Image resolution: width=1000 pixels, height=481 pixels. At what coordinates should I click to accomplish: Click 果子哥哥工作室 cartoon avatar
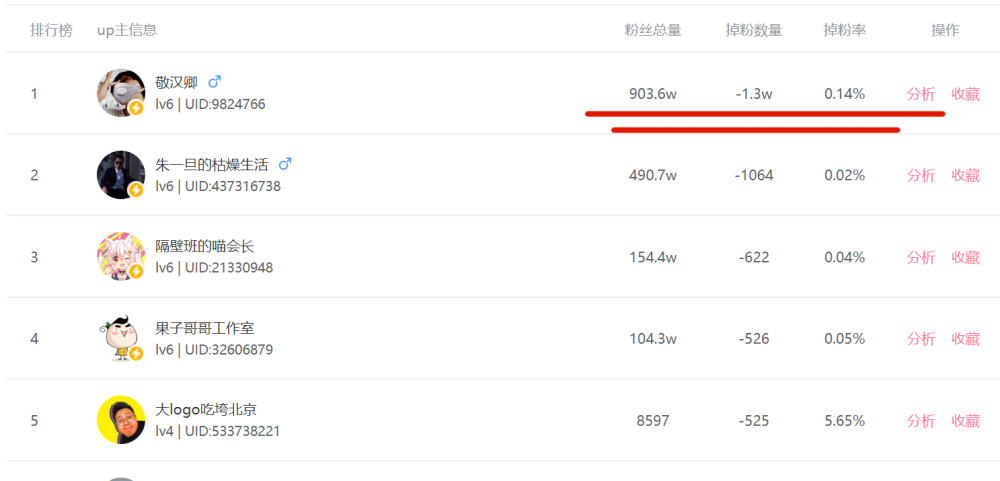coord(120,338)
